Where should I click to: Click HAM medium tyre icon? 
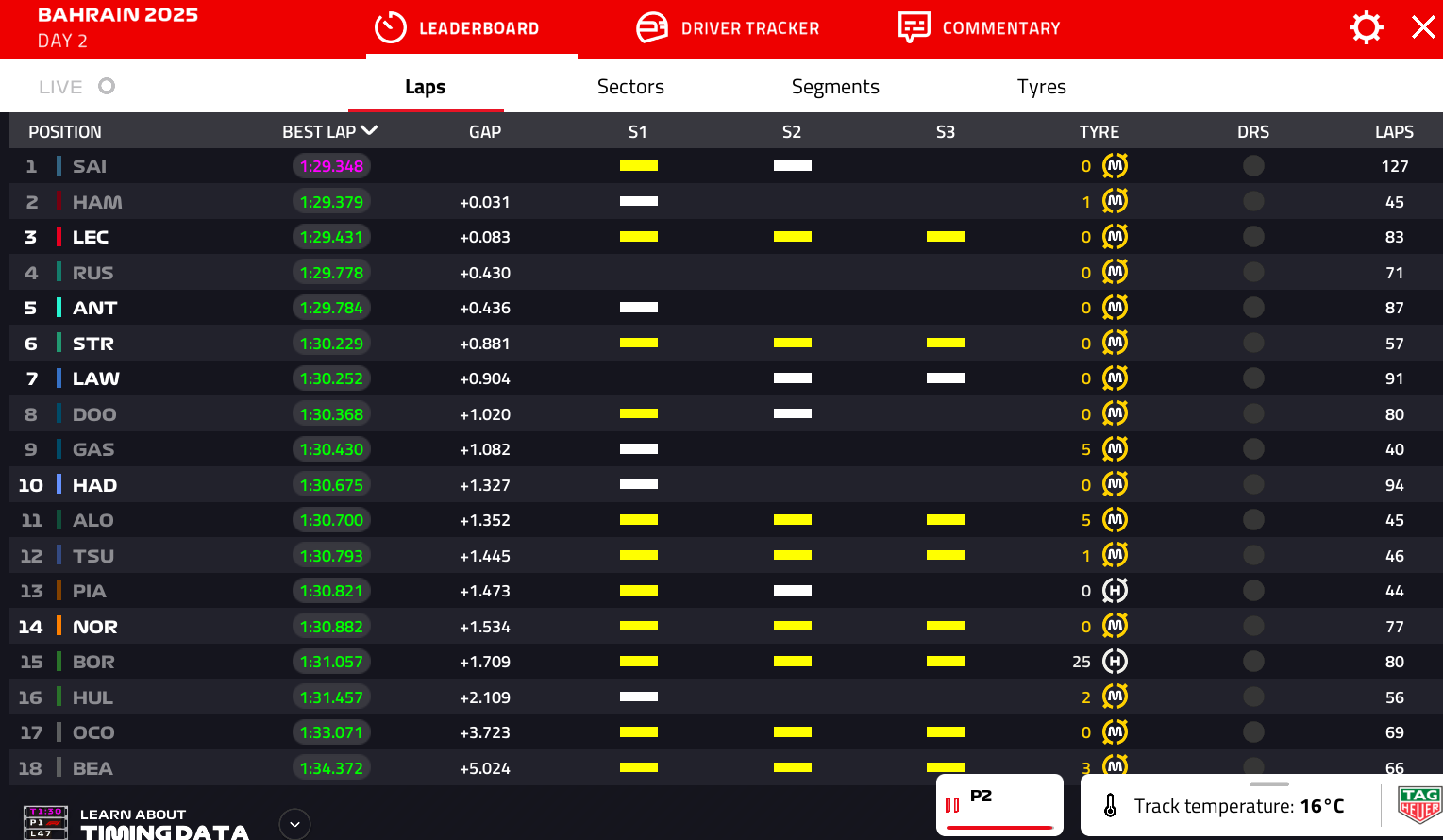1115,201
